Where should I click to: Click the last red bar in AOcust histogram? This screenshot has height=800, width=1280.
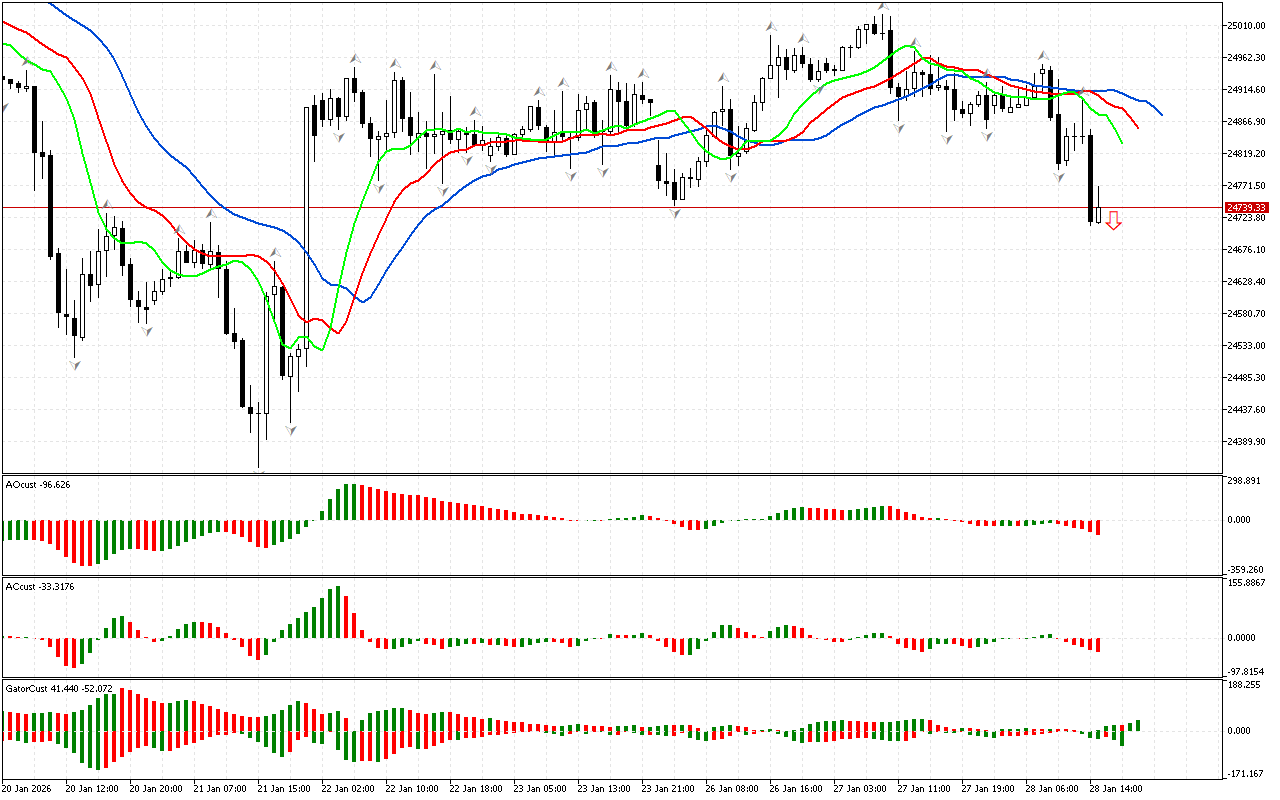(1097, 527)
